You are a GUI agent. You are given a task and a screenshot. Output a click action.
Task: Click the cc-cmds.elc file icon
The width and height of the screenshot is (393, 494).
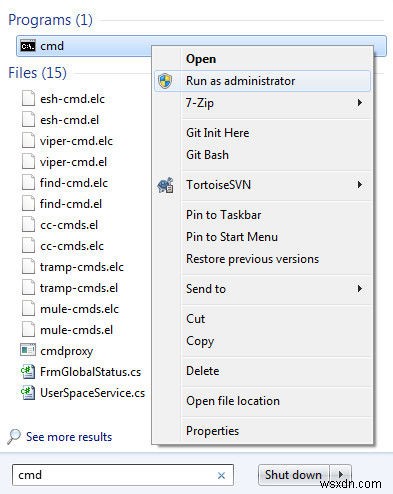tap(28, 246)
